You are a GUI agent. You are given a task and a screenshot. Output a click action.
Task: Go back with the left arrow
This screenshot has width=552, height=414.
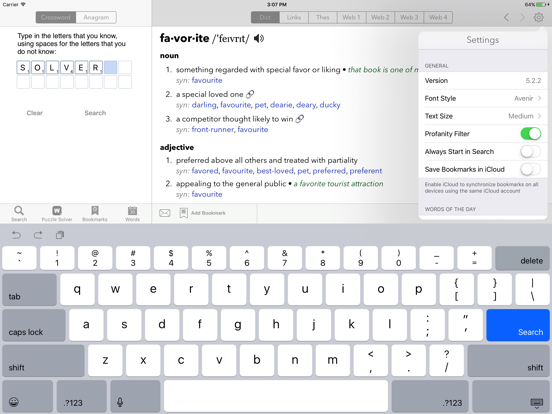506,17
